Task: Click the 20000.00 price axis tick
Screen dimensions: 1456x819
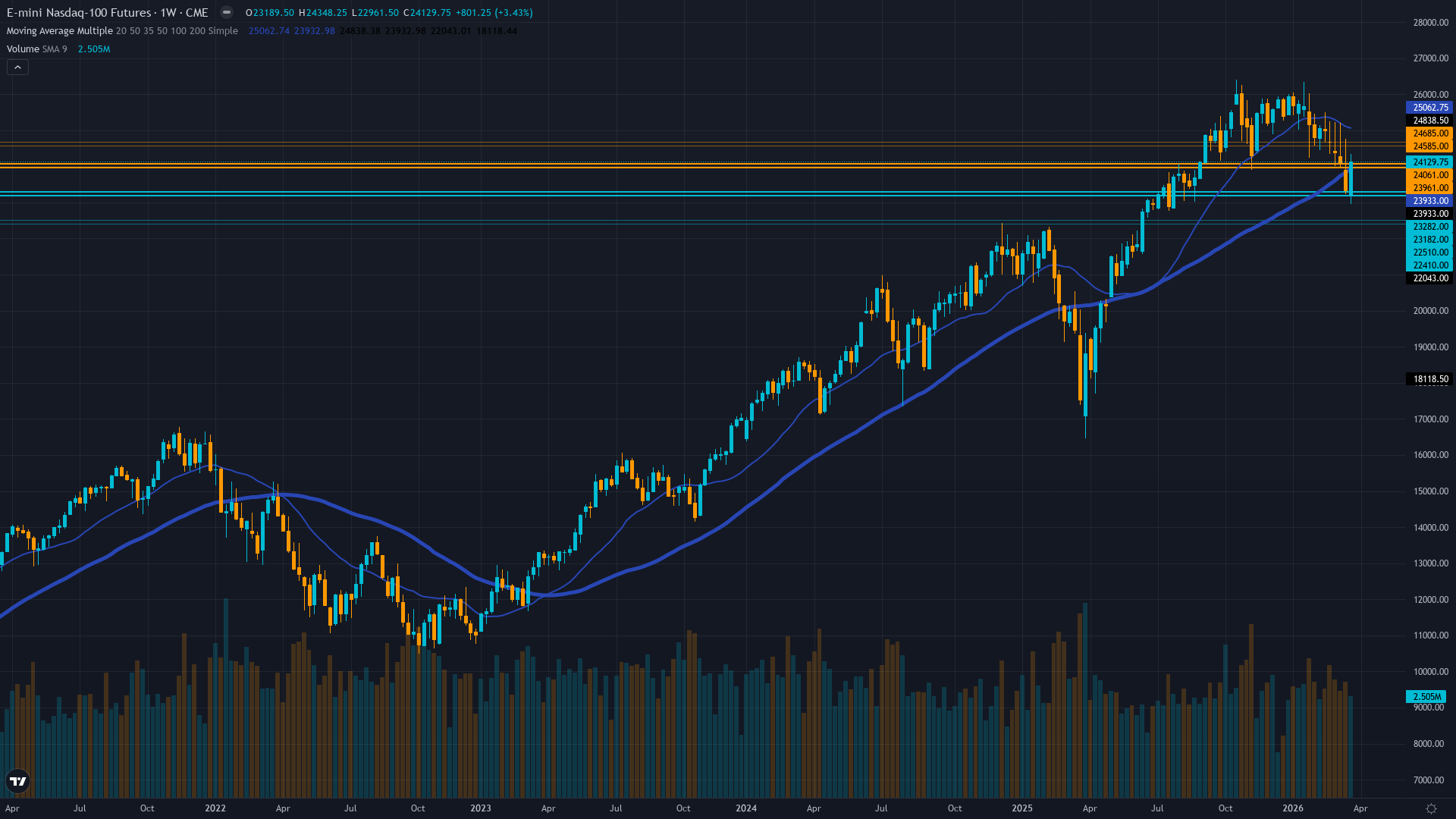Action: pyautogui.click(x=1430, y=311)
